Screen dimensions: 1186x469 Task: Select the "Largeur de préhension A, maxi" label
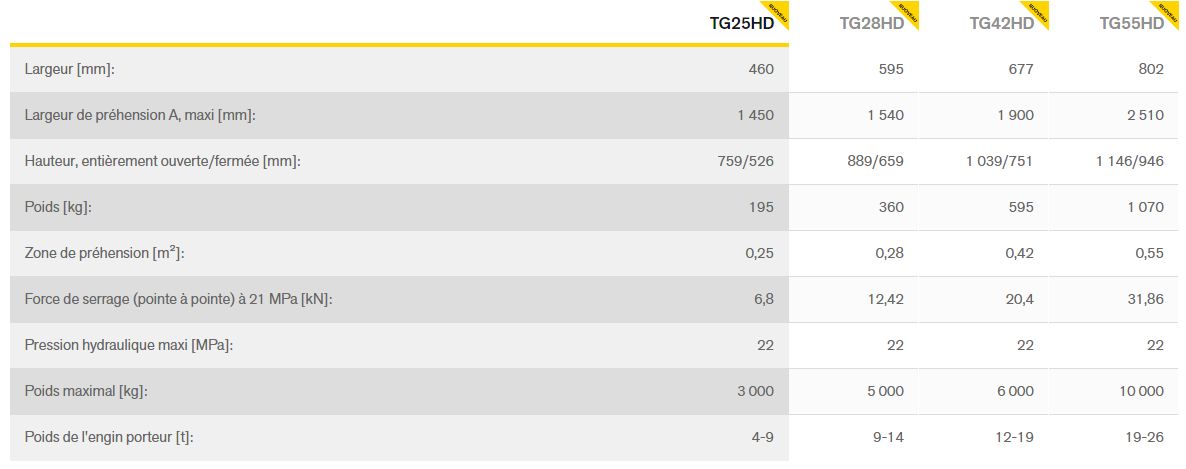(140, 115)
